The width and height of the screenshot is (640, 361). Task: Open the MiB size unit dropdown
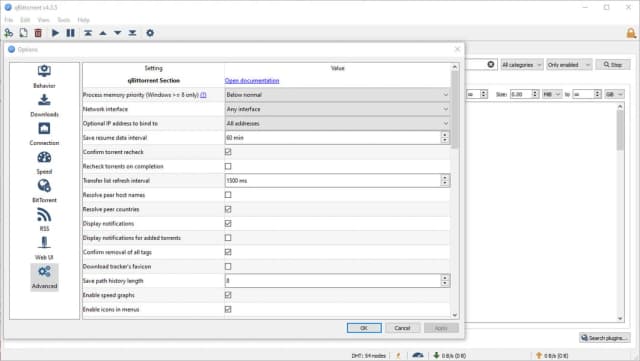(551, 94)
